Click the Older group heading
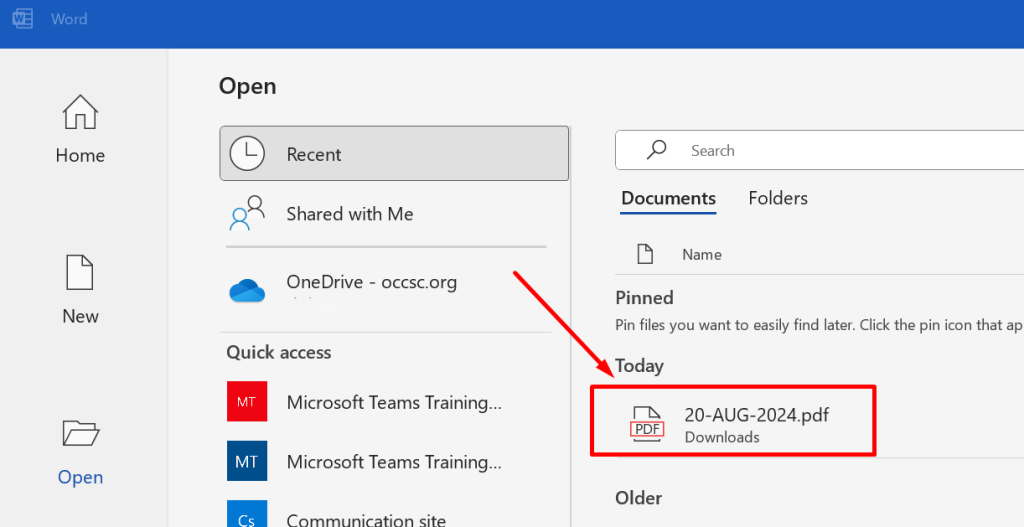1024x527 pixels. click(x=639, y=498)
